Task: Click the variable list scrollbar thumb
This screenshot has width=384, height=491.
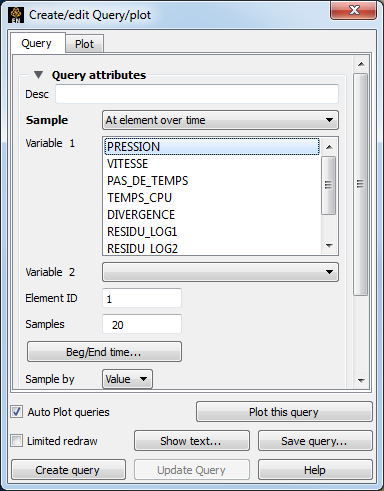Action: click(x=329, y=185)
